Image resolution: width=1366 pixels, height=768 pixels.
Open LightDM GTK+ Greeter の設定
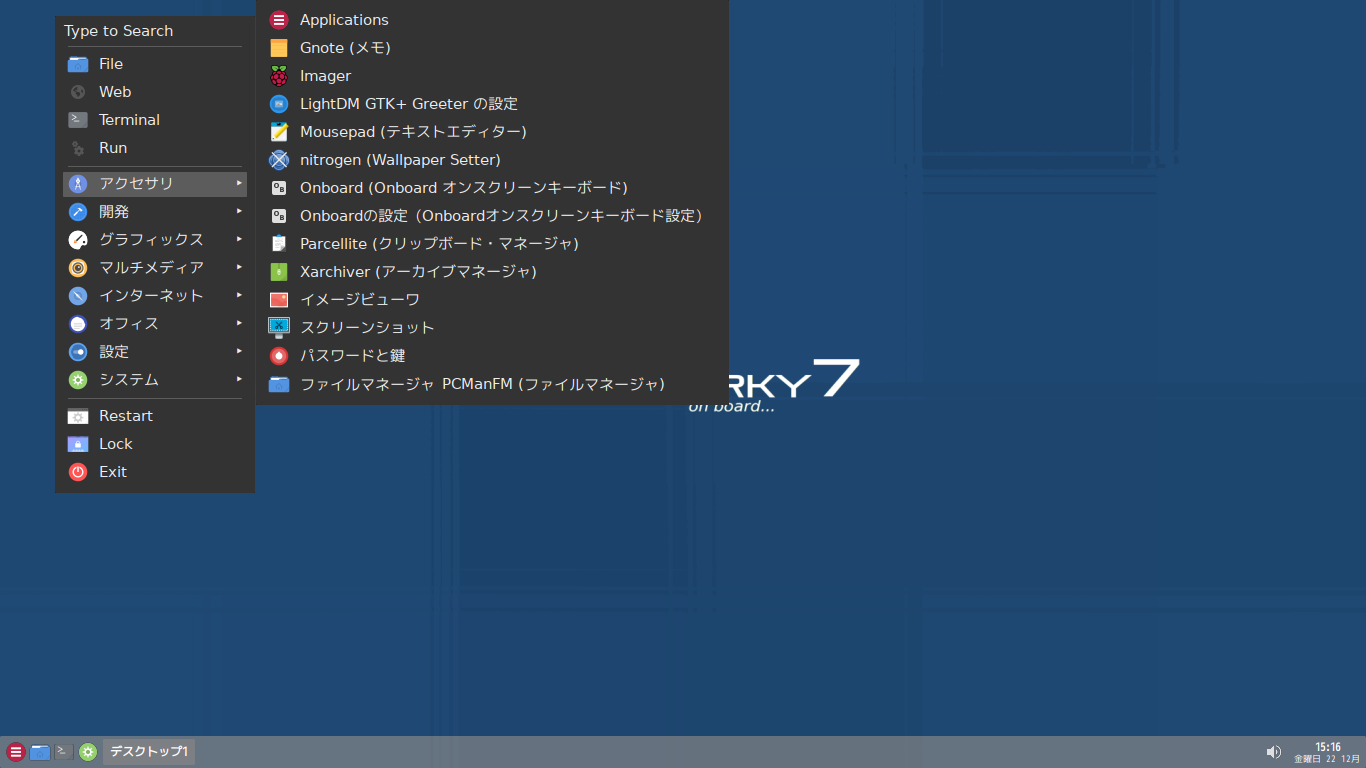coord(492,104)
